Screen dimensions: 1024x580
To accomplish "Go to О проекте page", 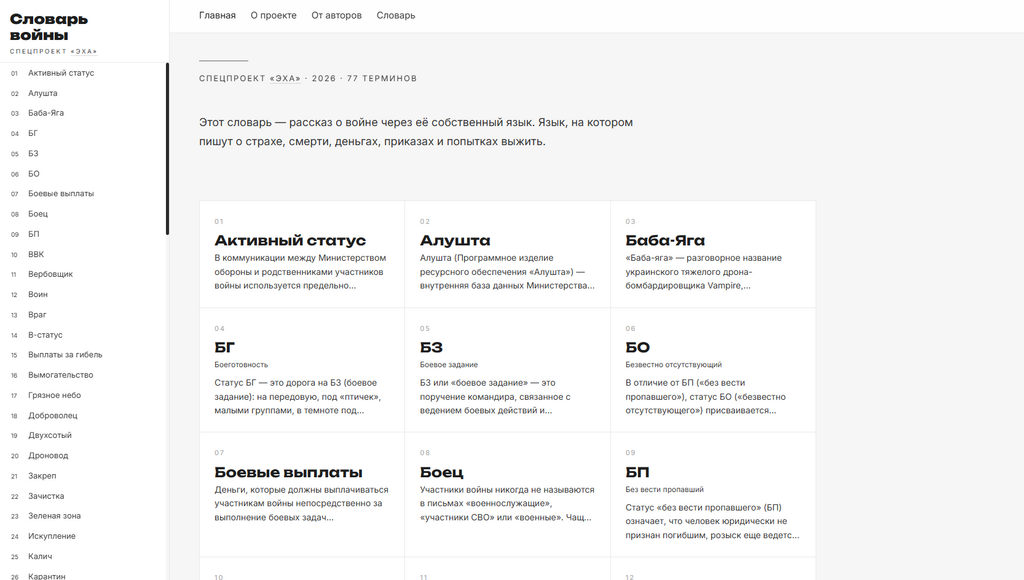I will tap(273, 15).
